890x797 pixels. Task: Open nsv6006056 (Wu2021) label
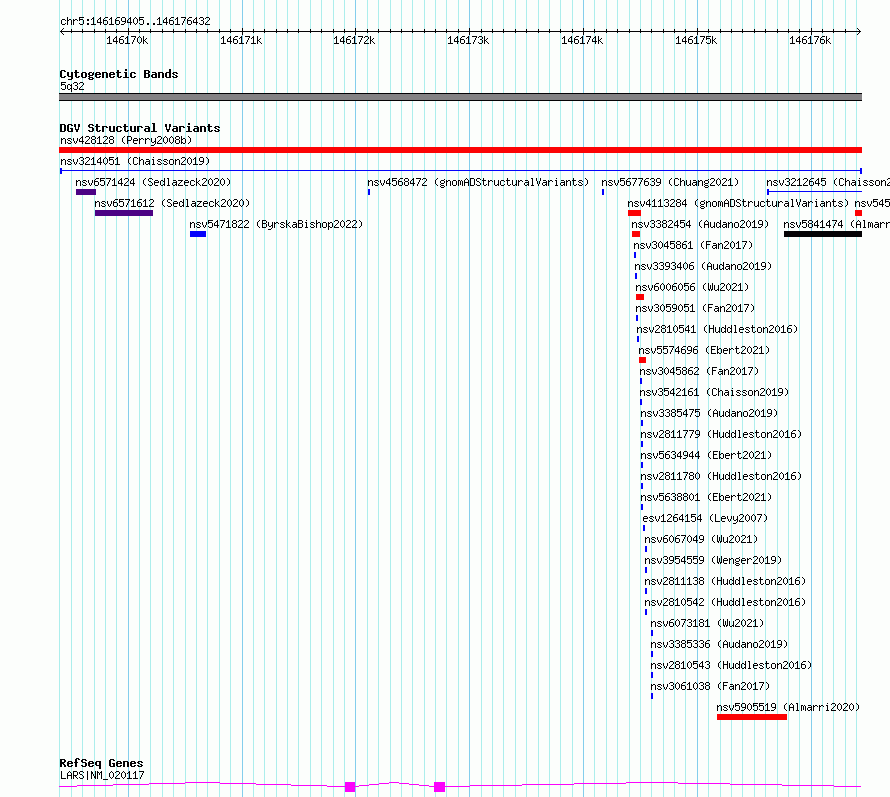point(692,287)
